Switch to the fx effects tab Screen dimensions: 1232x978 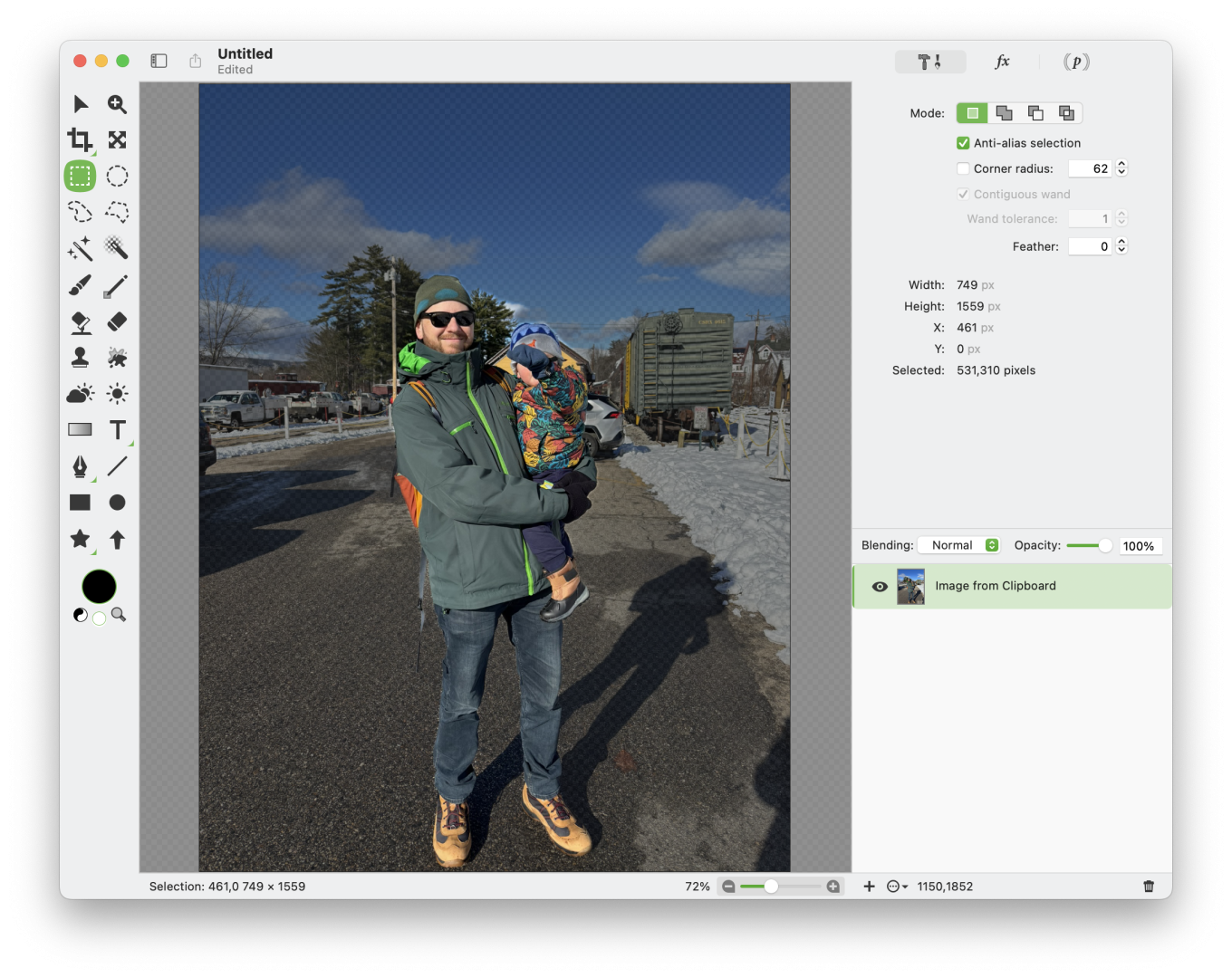click(x=1002, y=62)
